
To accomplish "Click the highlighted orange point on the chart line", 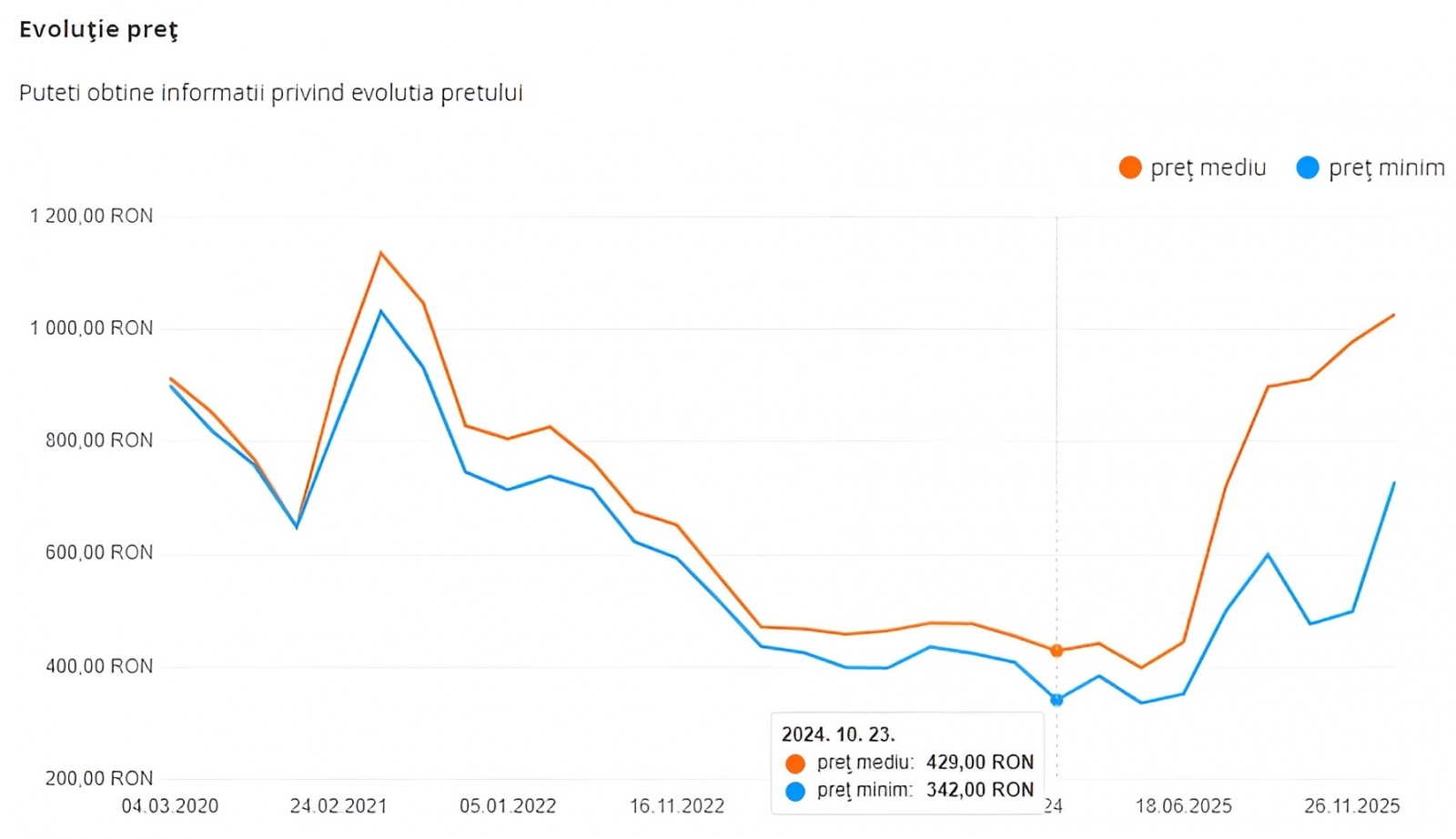I will [1057, 651].
